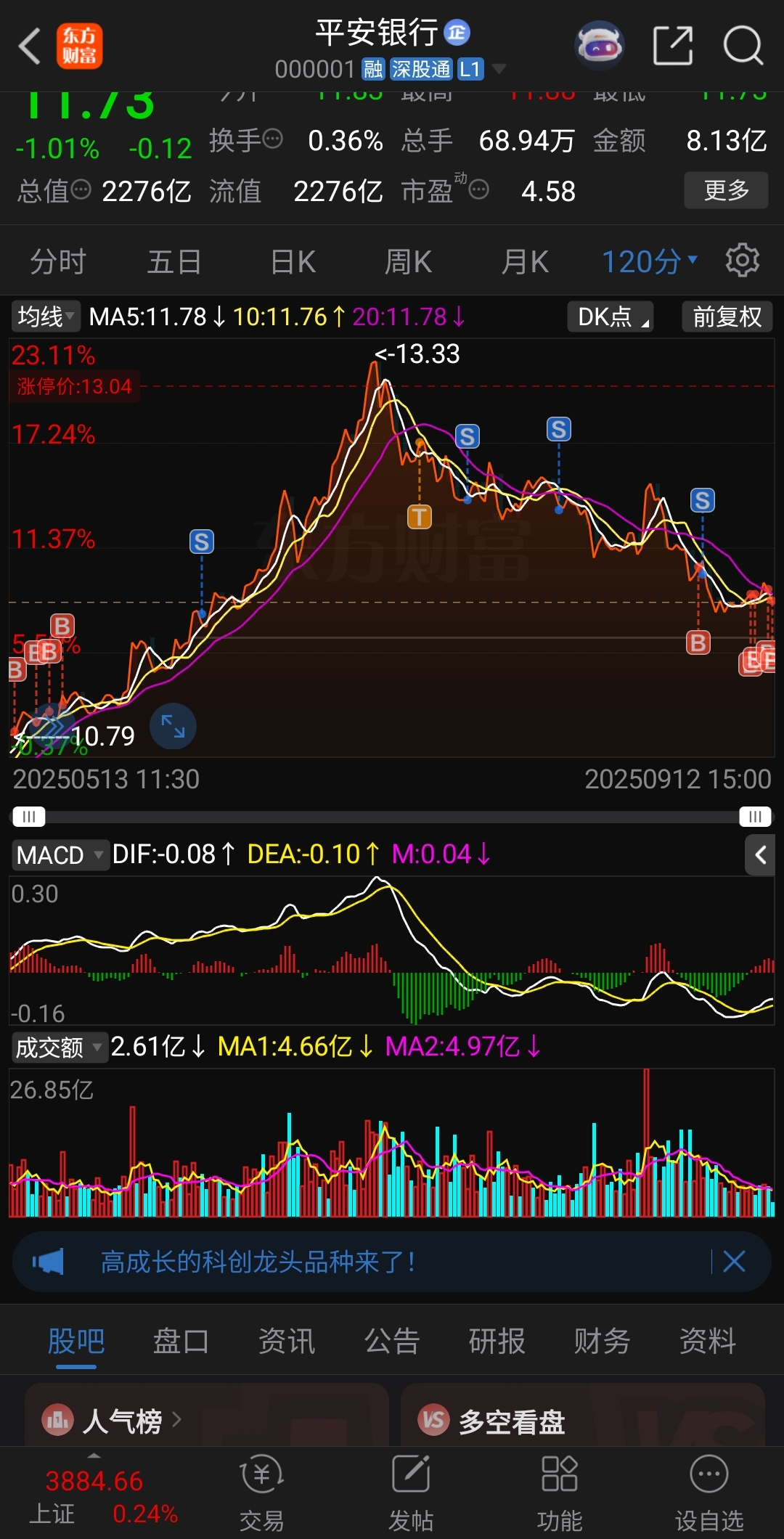This screenshot has height=1539, width=784.
Task: Open the 成交额 indicator dropdown
Action: (60, 1048)
